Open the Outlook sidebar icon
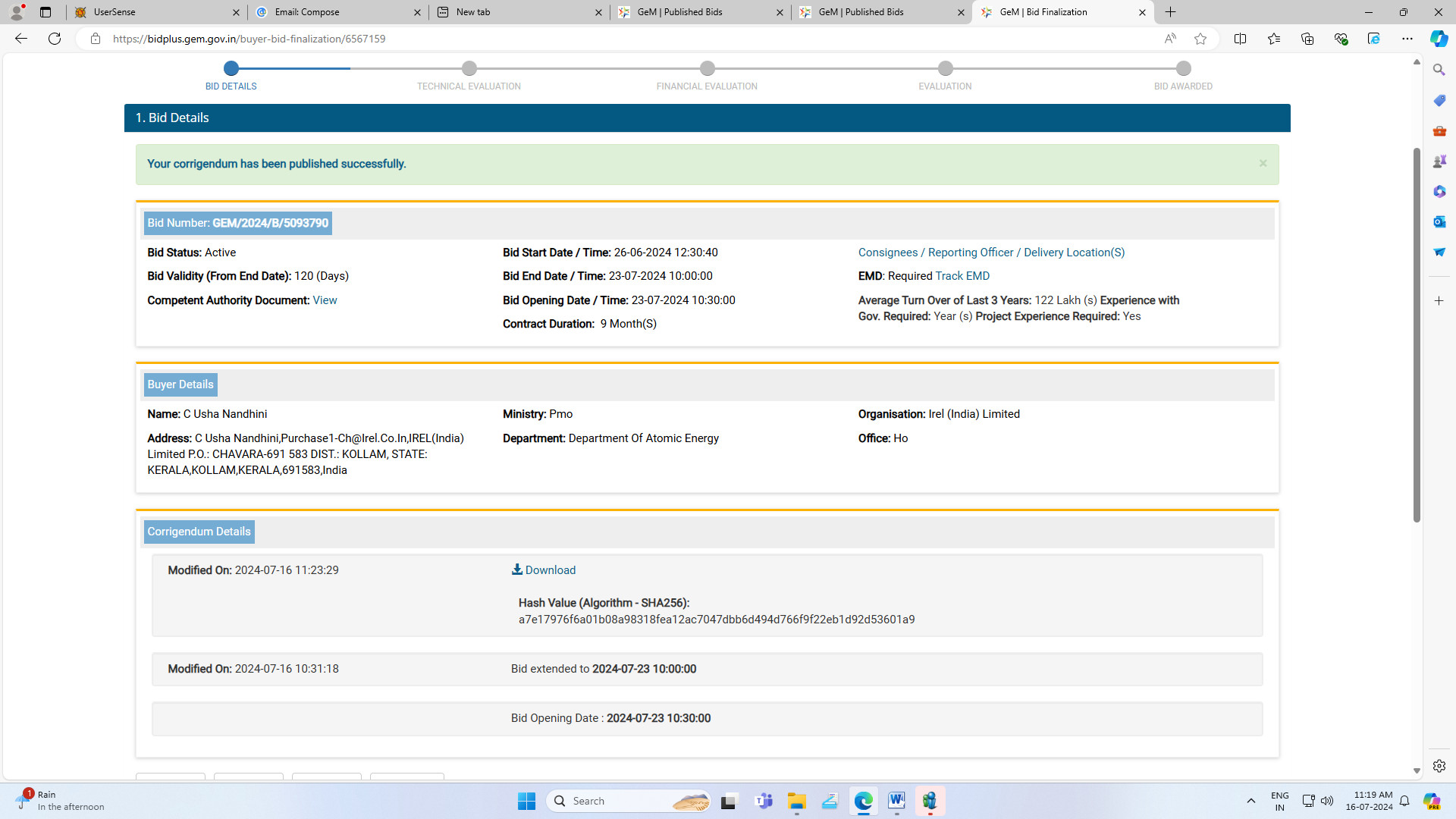This screenshot has height=819, width=1456. tap(1439, 221)
